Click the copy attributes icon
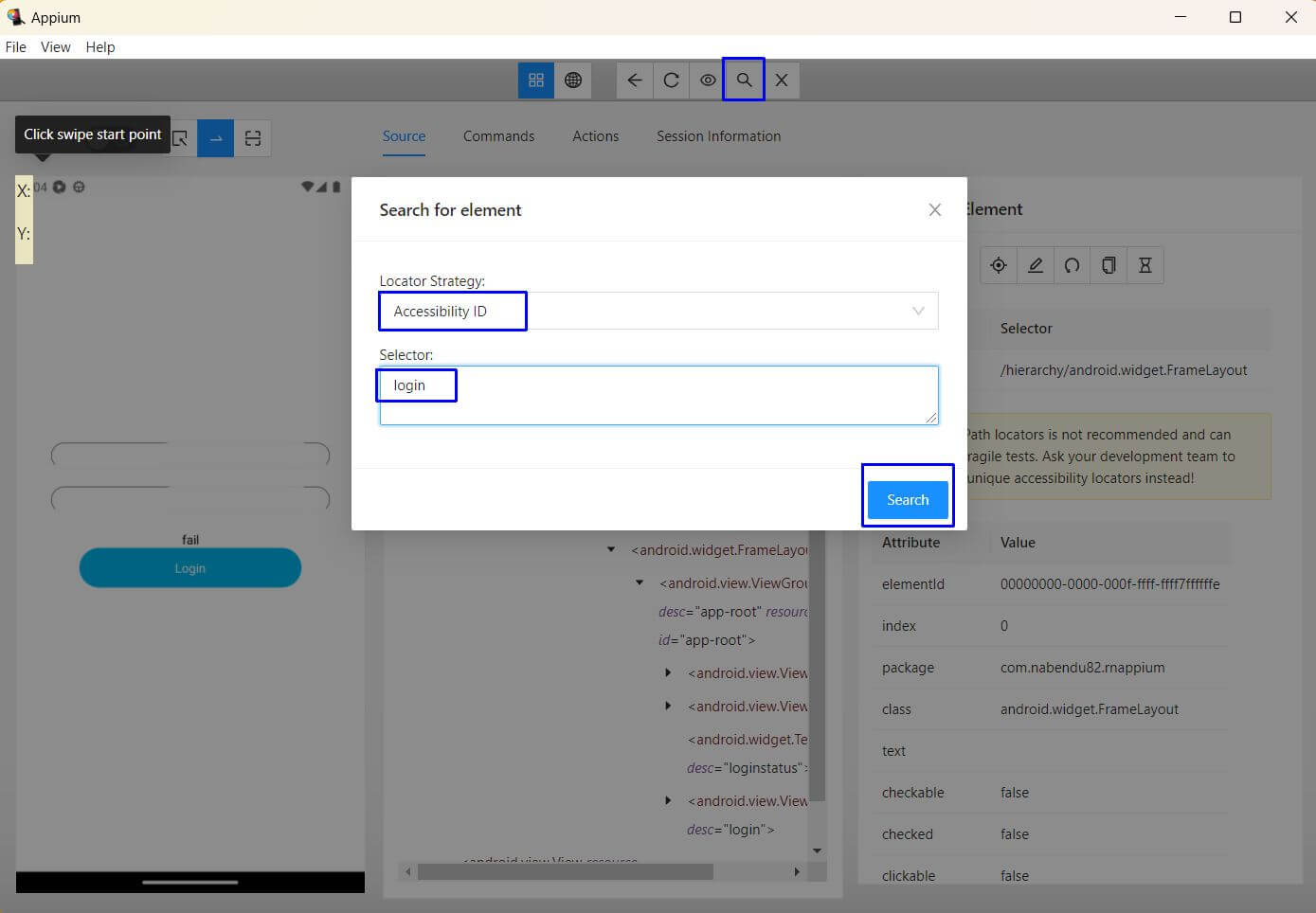Viewport: 1316px width, 913px height. 1109,266
